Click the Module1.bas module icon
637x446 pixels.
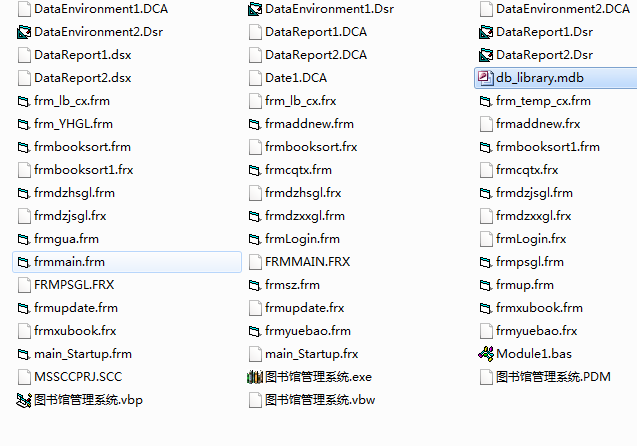coord(486,354)
